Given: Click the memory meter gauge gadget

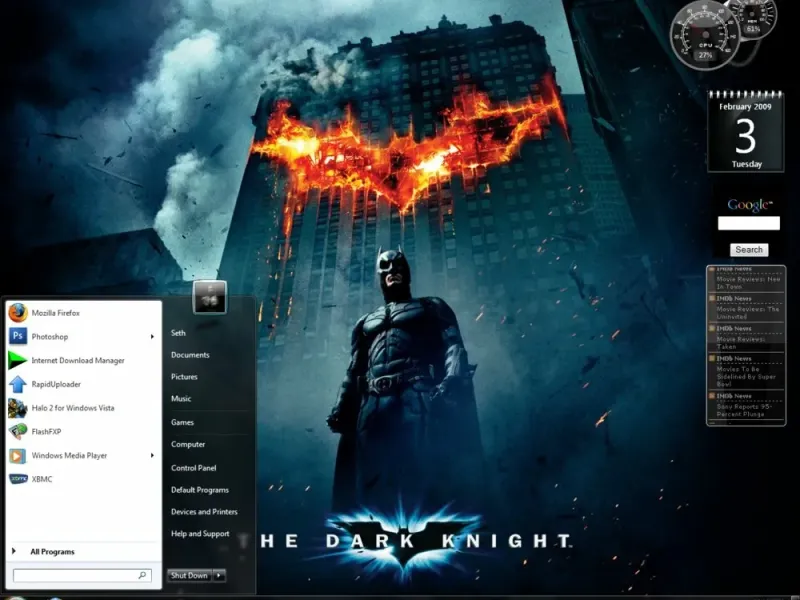Looking at the screenshot, I should pos(754,19).
